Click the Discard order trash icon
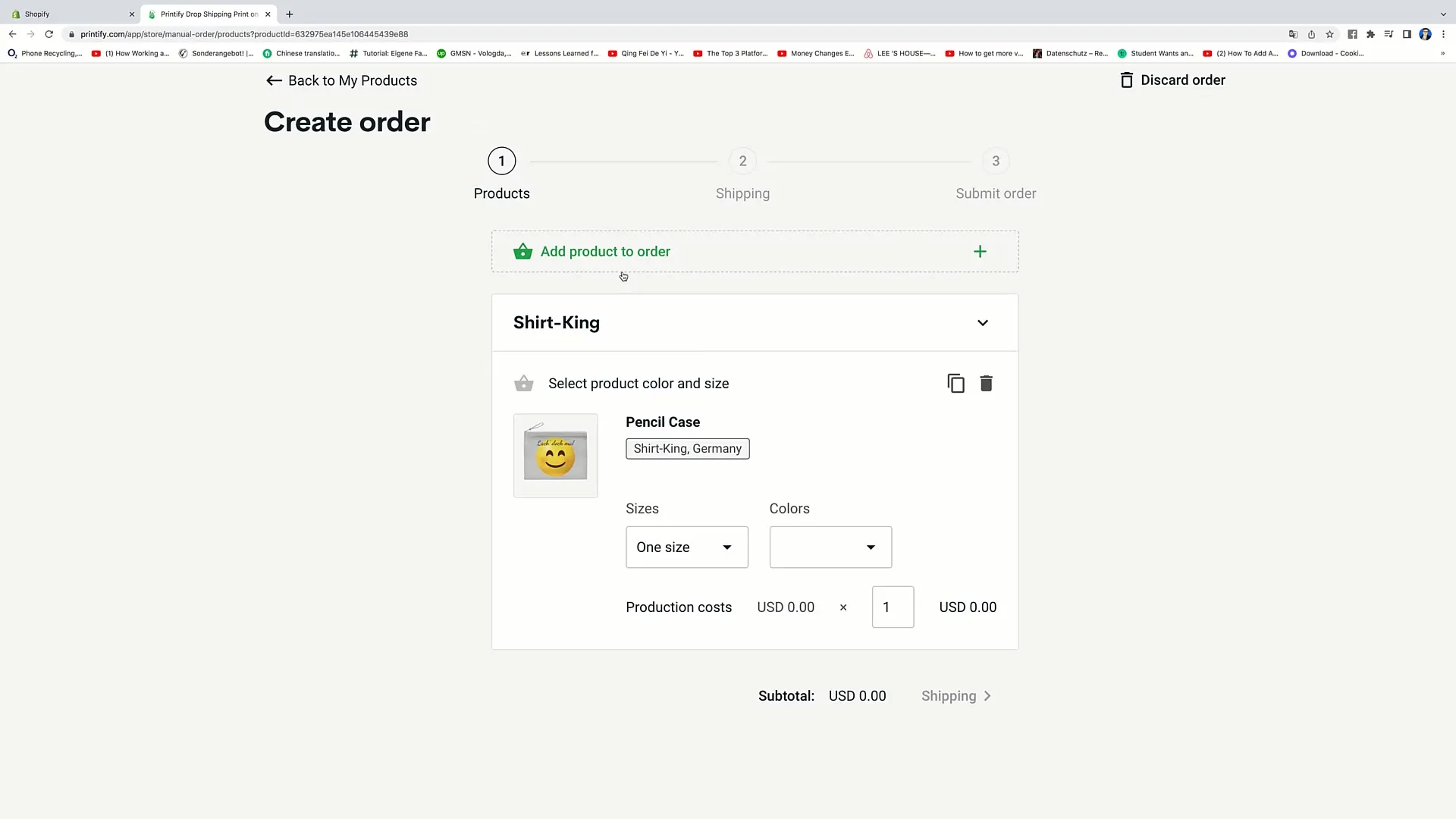Image resolution: width=1456 pixels, height=819 pixels. [1127, 80]
